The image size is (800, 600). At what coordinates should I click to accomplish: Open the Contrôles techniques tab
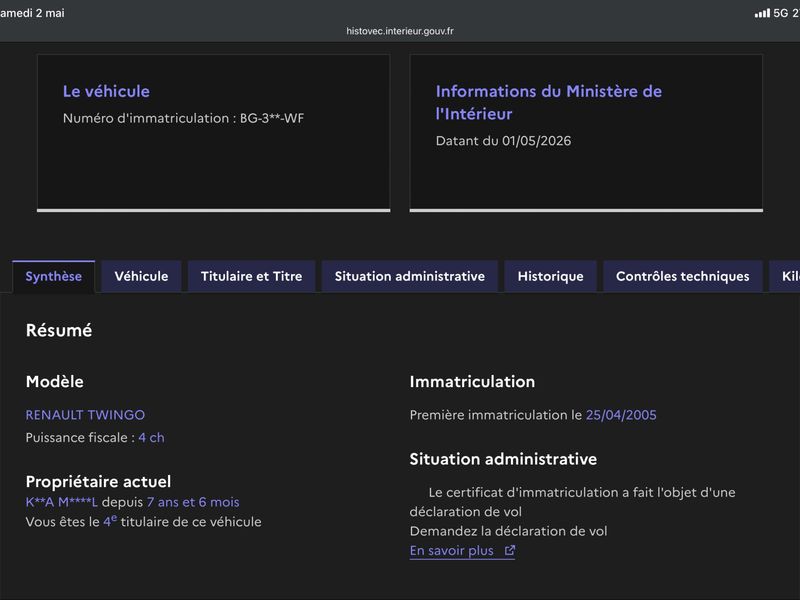pos(683,276)
